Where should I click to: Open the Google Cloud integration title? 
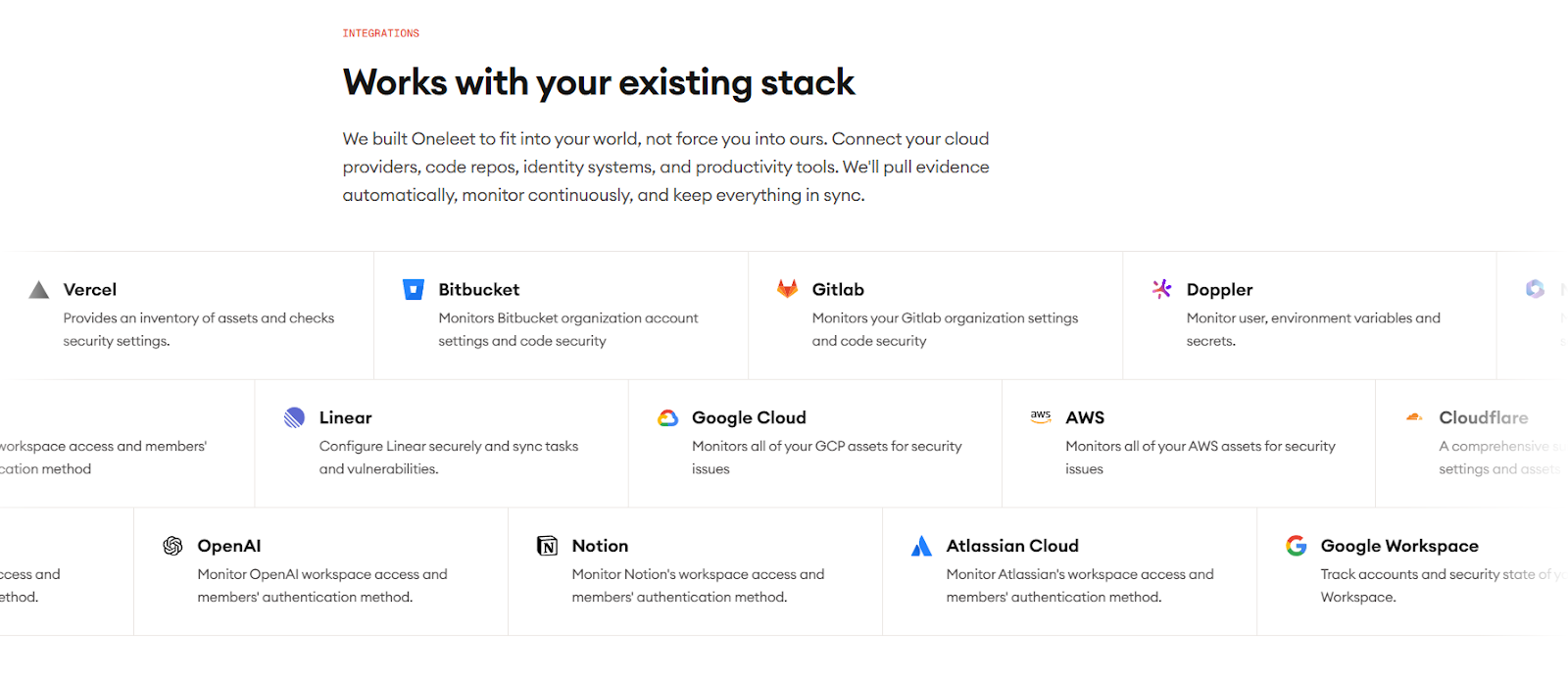tap(749, 418)
